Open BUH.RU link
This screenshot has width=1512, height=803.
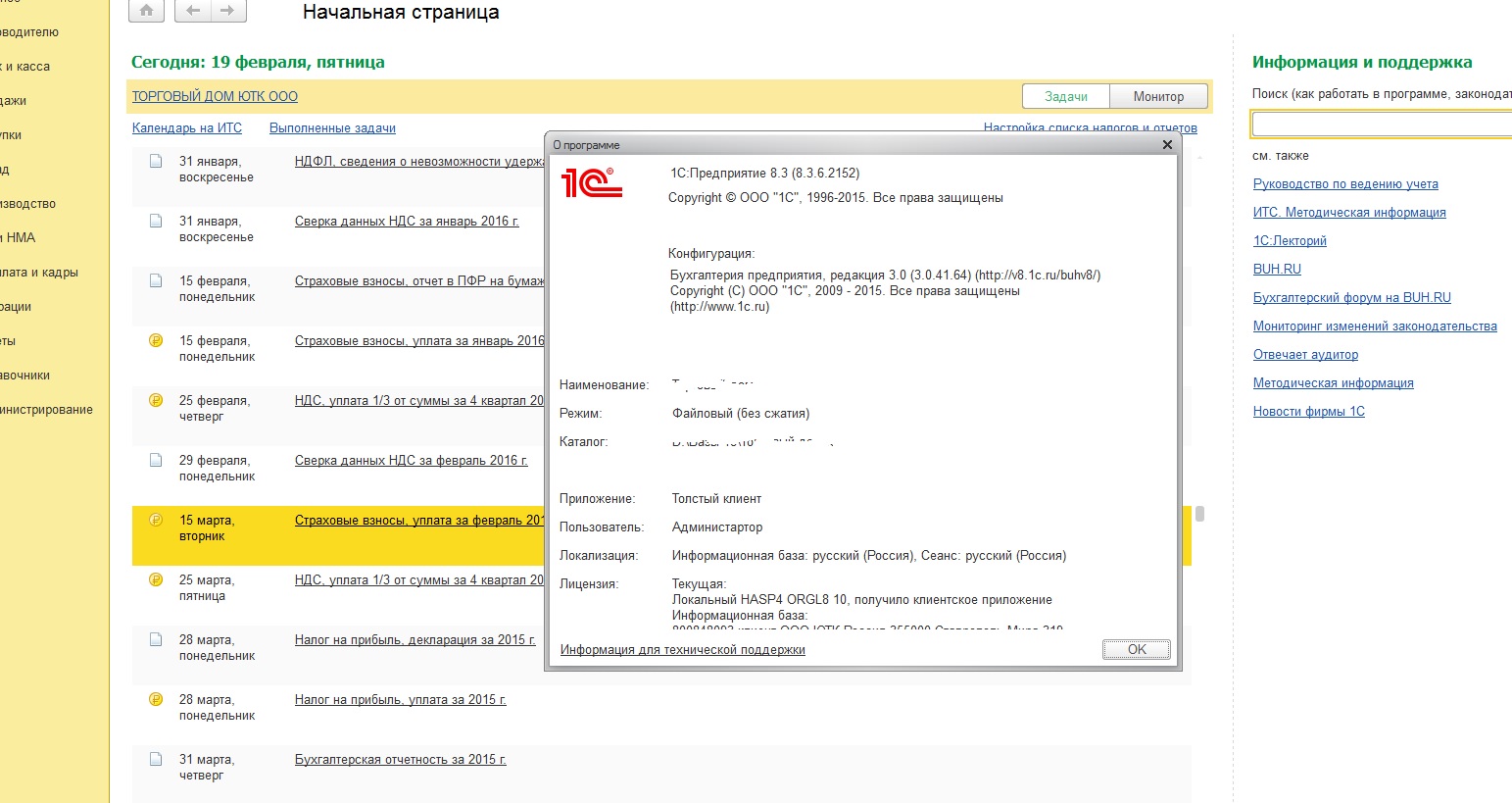tap(1277, 269)
